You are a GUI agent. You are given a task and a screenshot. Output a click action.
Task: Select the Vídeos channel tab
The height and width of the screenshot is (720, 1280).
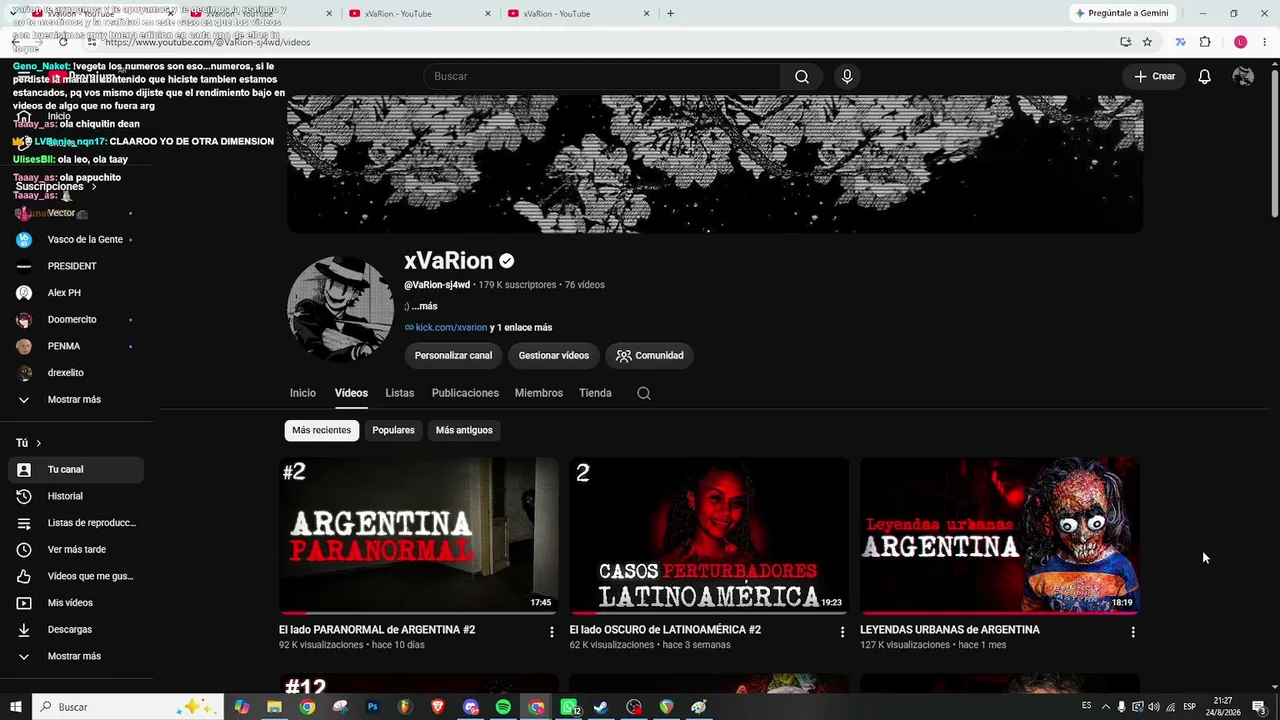(351, 393)
